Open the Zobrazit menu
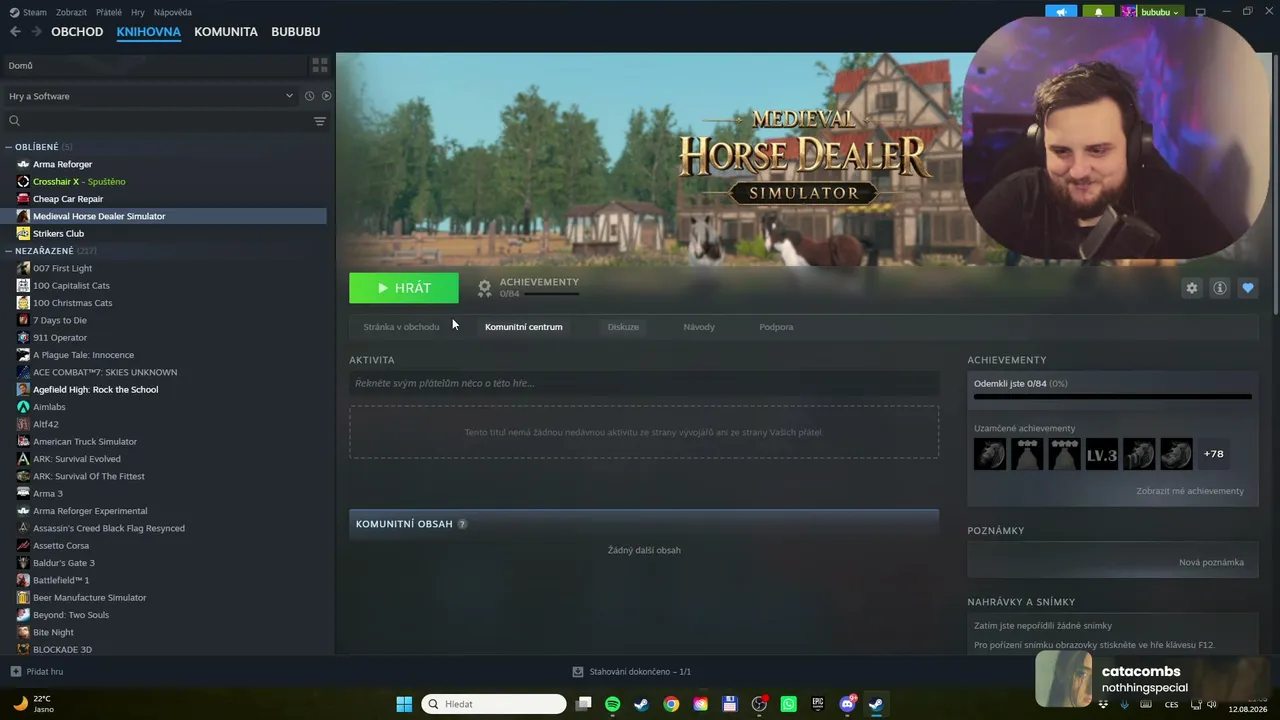The width and height of the screenshot is (1280, 720). [x=71, y=13]
